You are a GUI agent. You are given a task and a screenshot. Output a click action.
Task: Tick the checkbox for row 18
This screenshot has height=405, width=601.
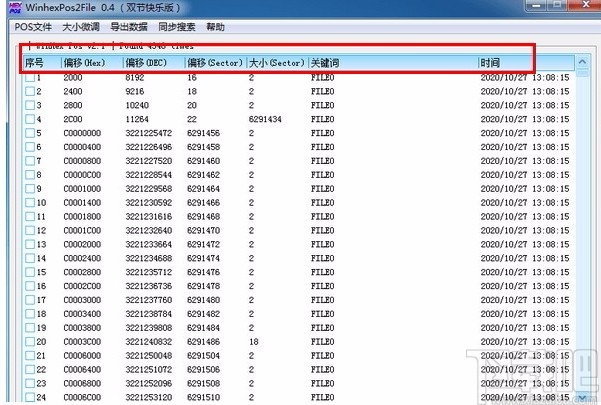30,314
